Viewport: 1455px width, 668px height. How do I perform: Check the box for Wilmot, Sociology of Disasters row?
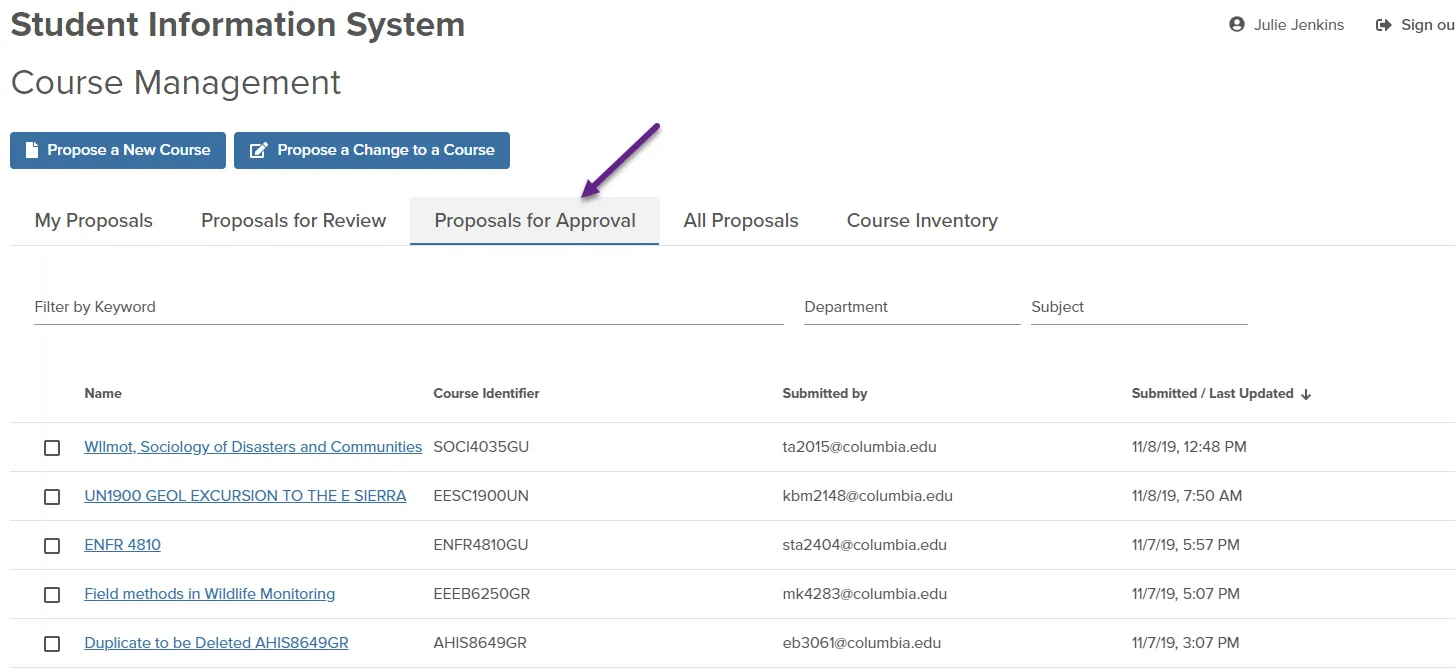coord(52,448)
